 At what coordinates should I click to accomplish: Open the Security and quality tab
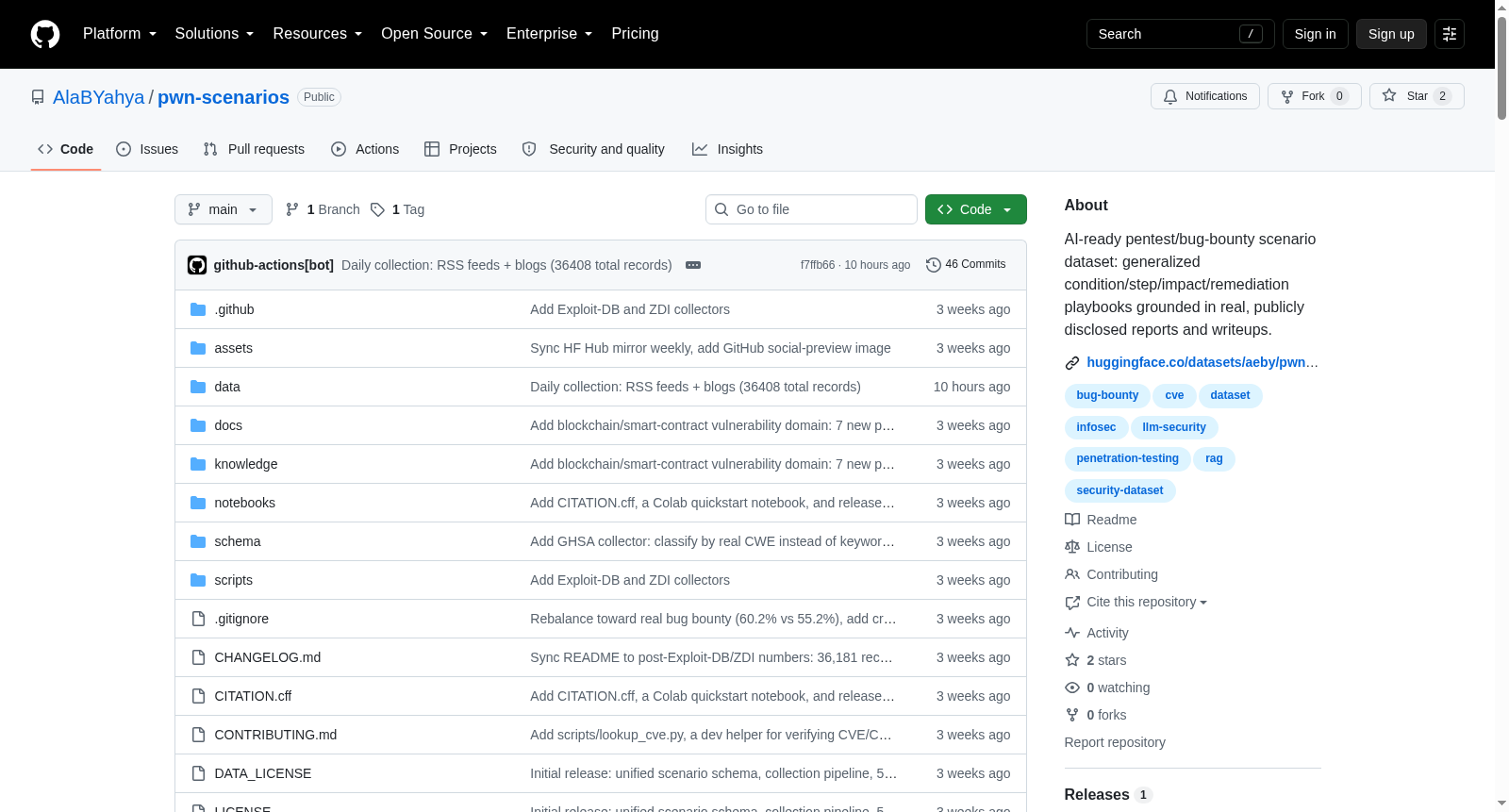click(x=593, y=149)
